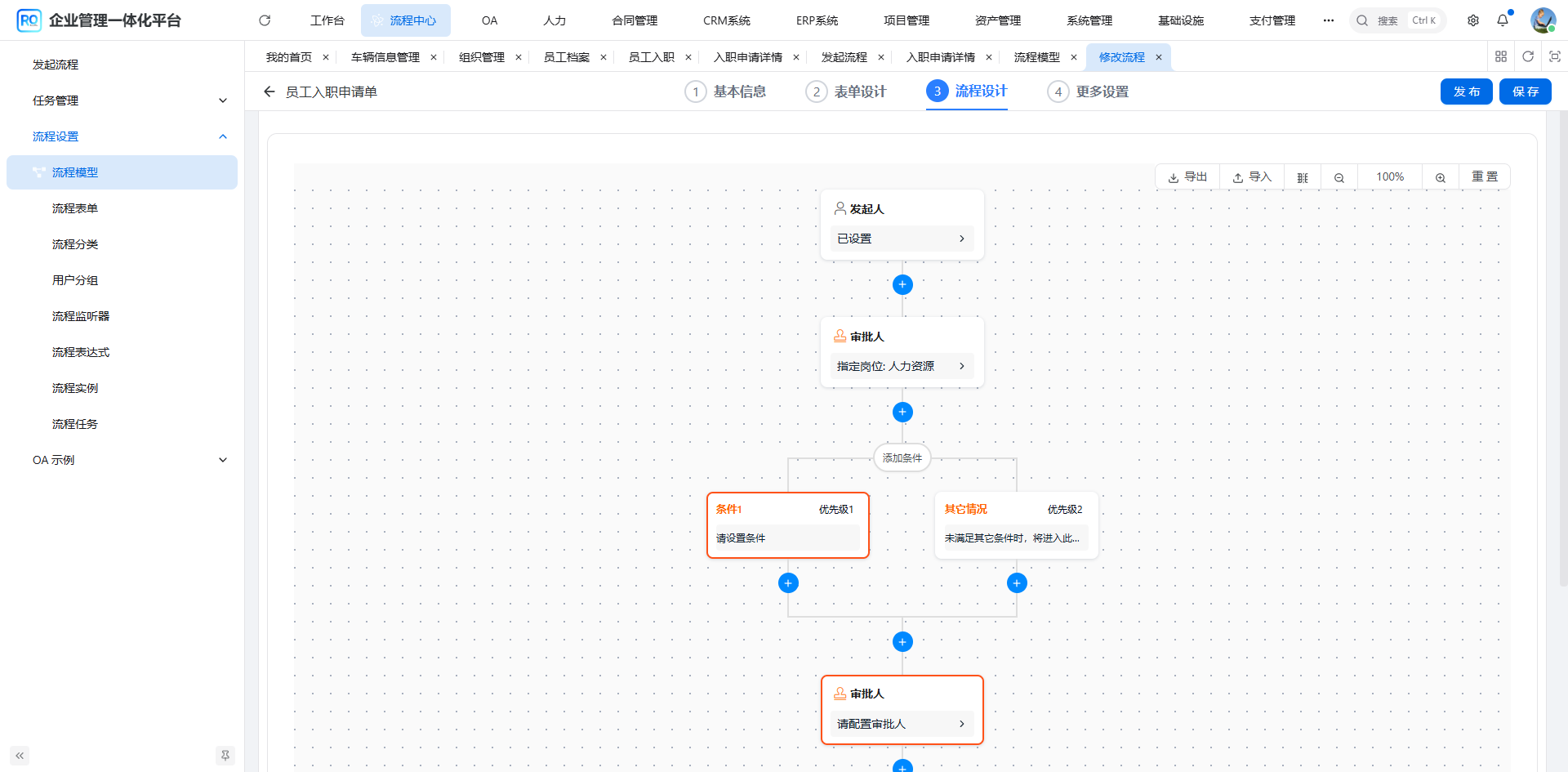Open 已设置 initiator settings row

[x=902, y=239]
